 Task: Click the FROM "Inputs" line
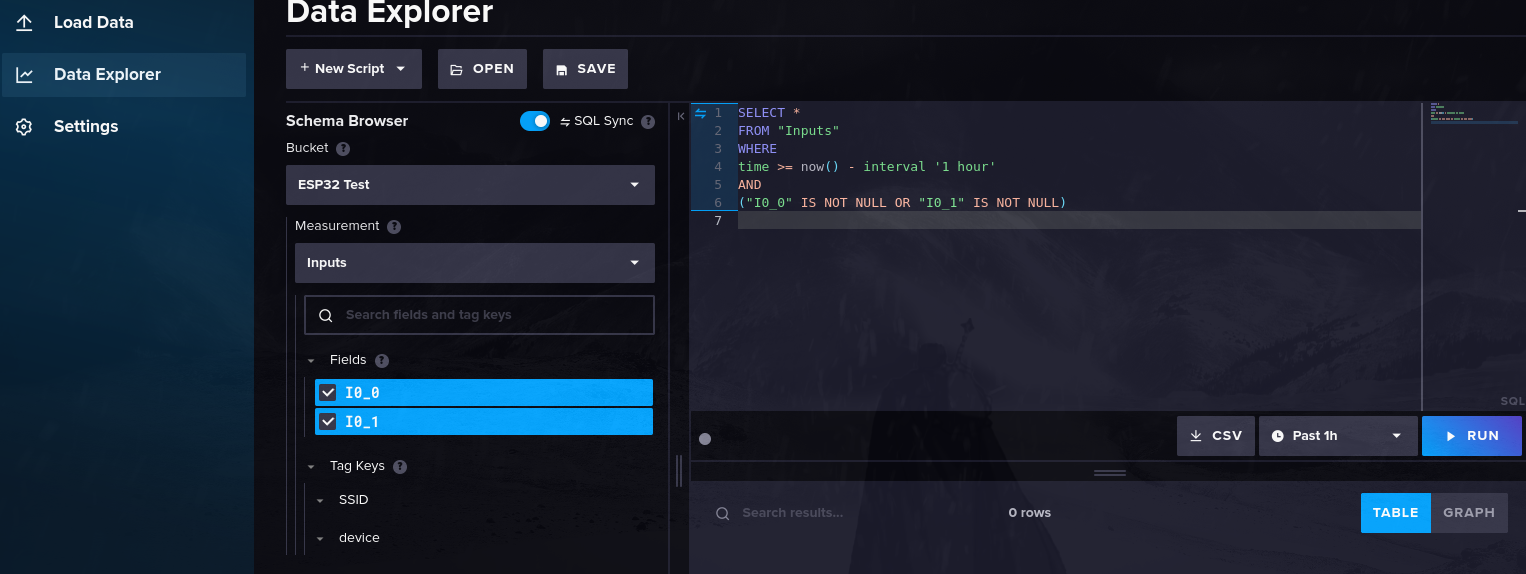[789, 131]
